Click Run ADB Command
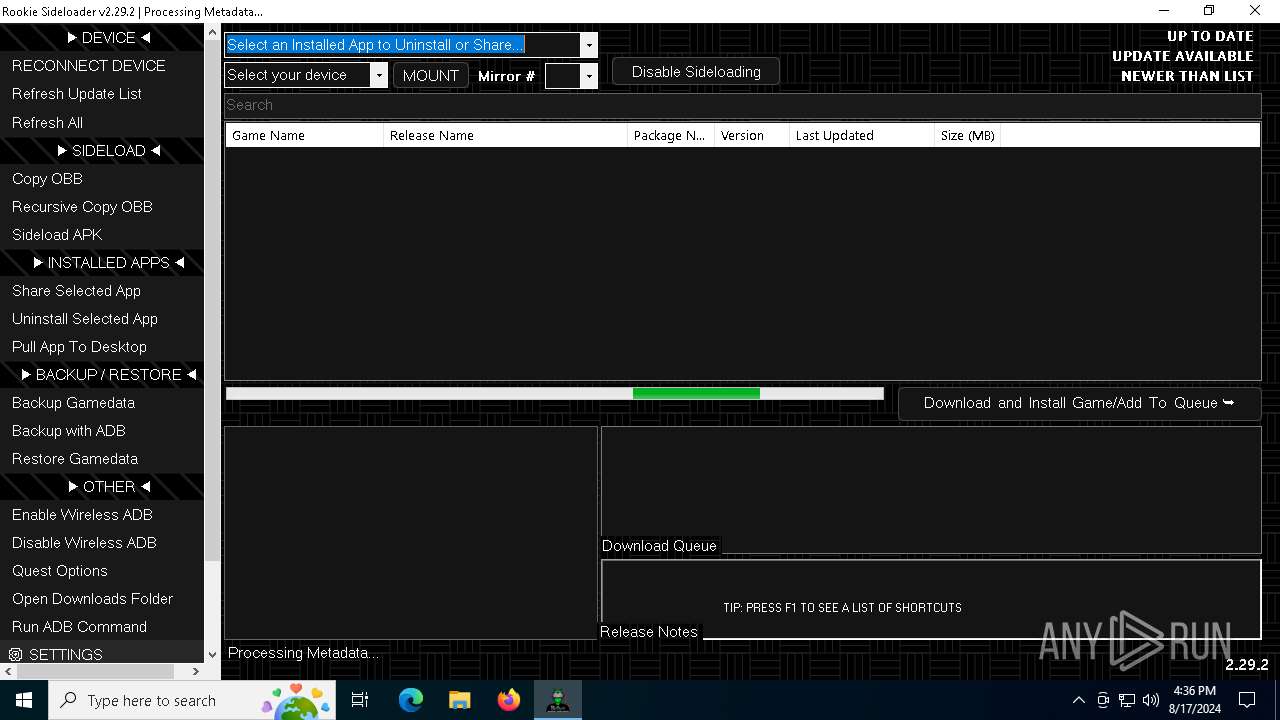The image size is (1280, 720). point(79,626)
